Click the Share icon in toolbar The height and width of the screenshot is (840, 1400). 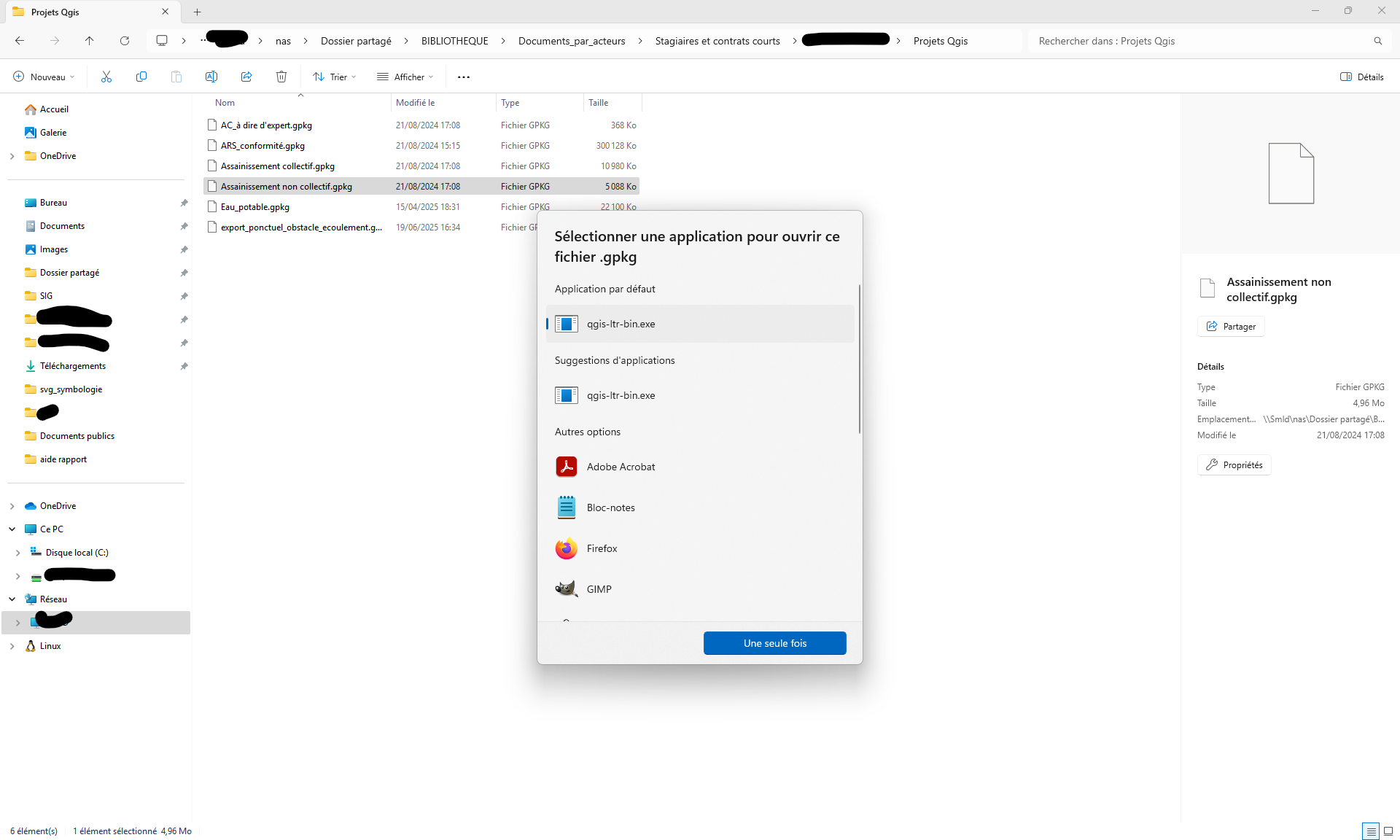(246, 77)
